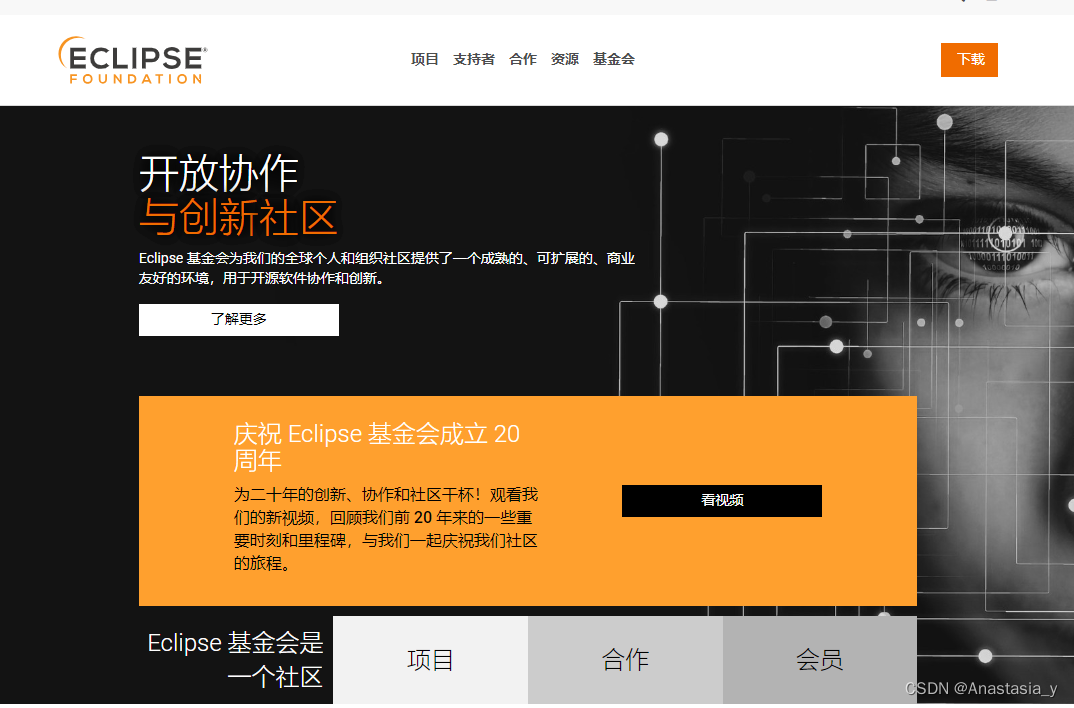Open the 支持者 navigation menu
1074x708 pixels.
(473, 60)
